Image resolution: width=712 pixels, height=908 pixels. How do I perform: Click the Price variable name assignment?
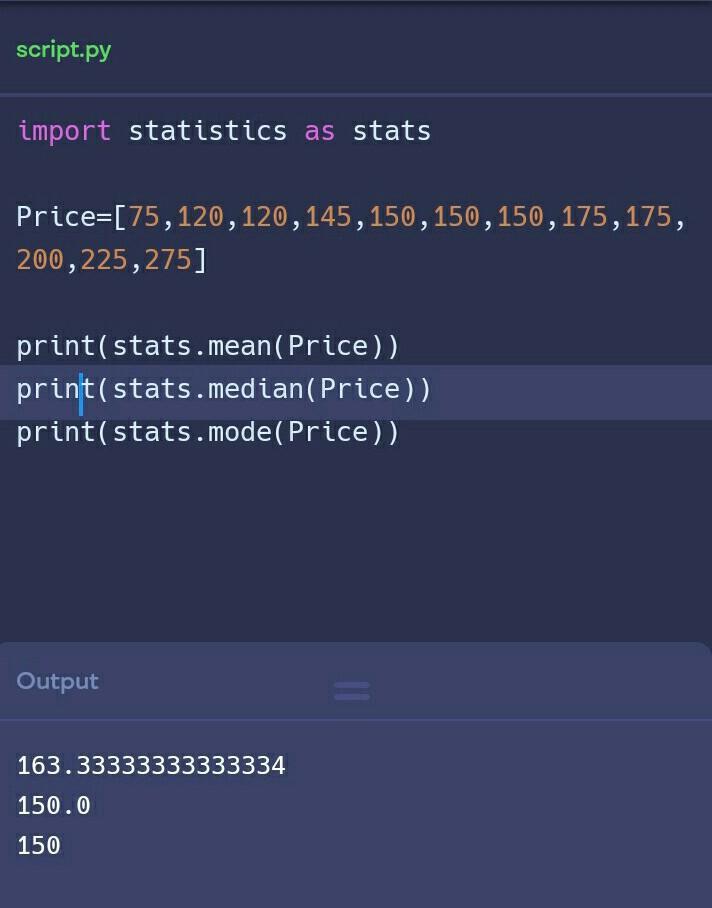pyautogui.click(x=55, y=217)
